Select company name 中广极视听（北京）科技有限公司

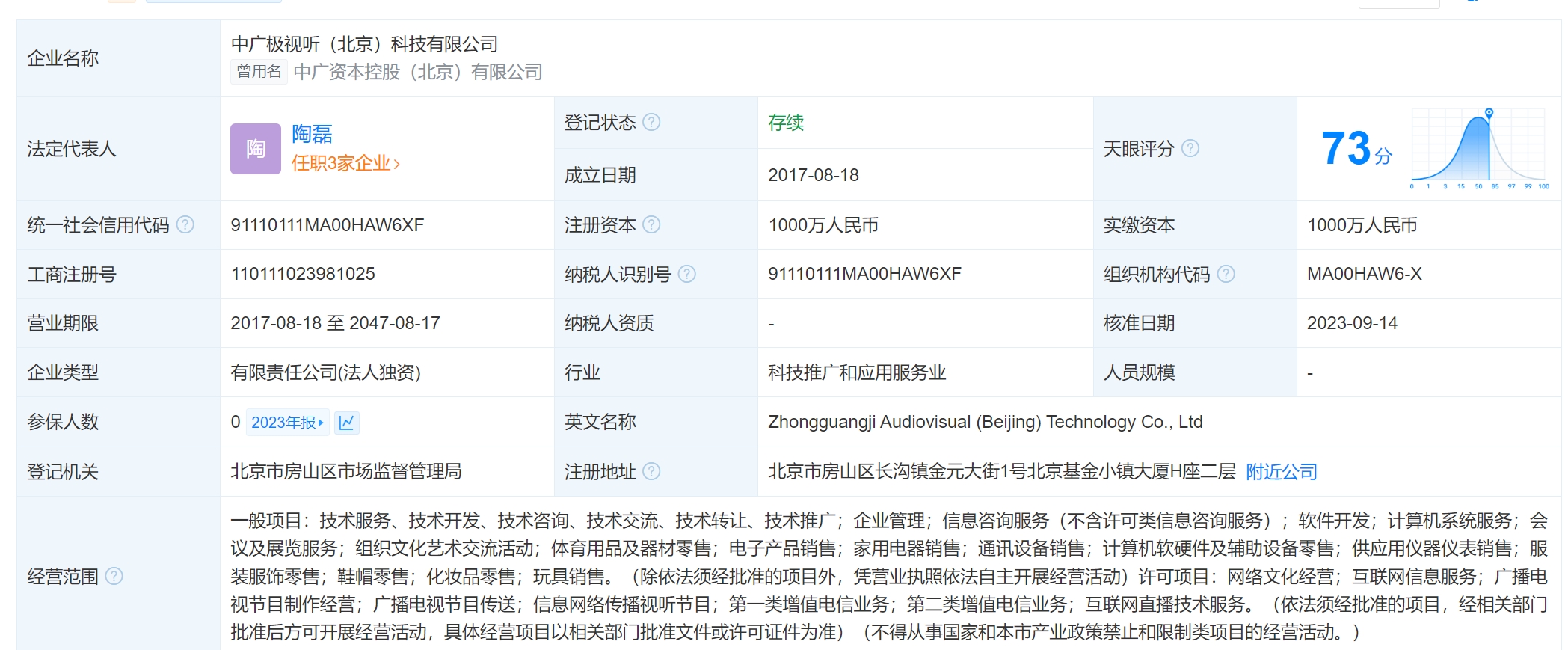[364, 44]
